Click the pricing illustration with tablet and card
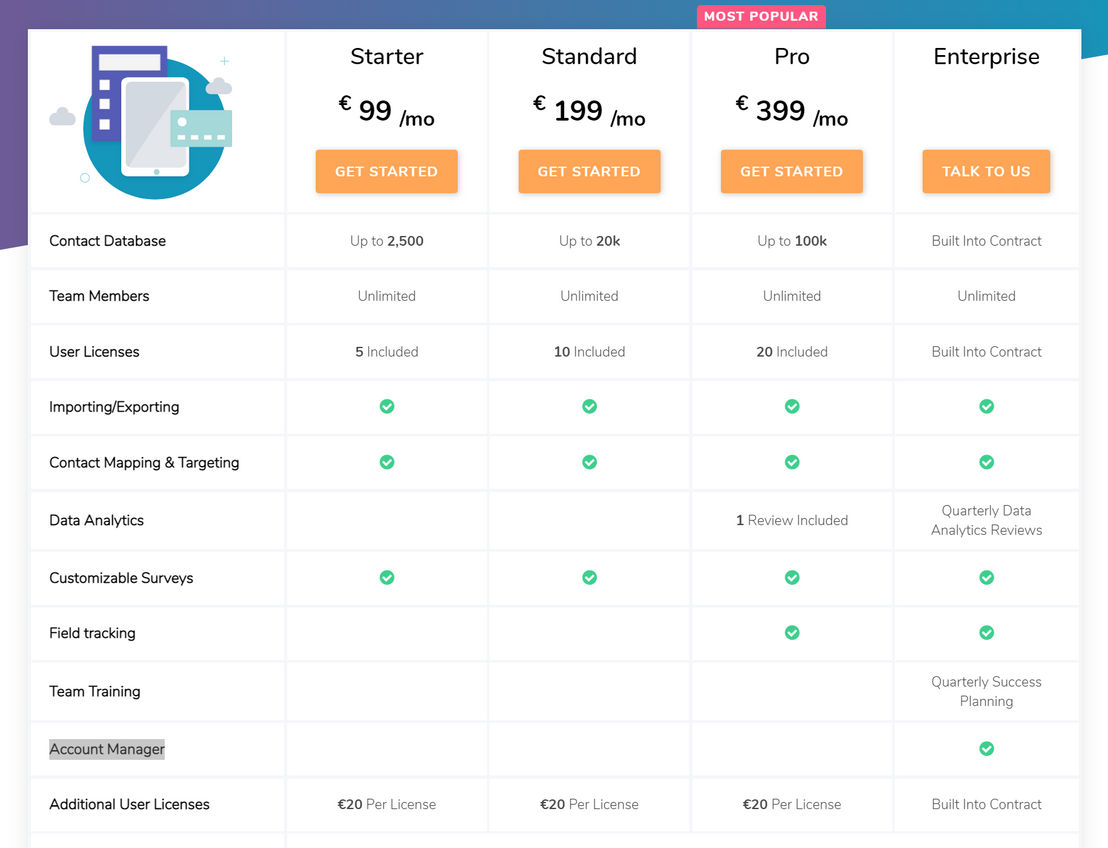The height and width of the screenshot is (848, 1108). click(141, 122)
